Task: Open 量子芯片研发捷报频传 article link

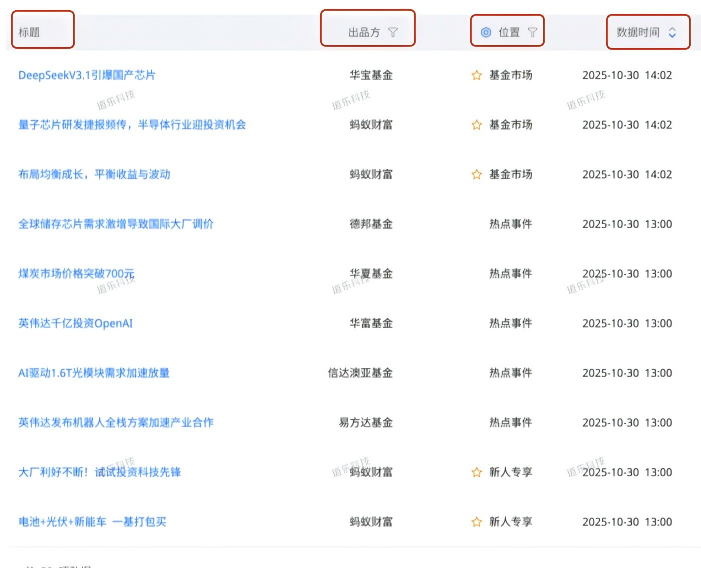Action: 132,125
